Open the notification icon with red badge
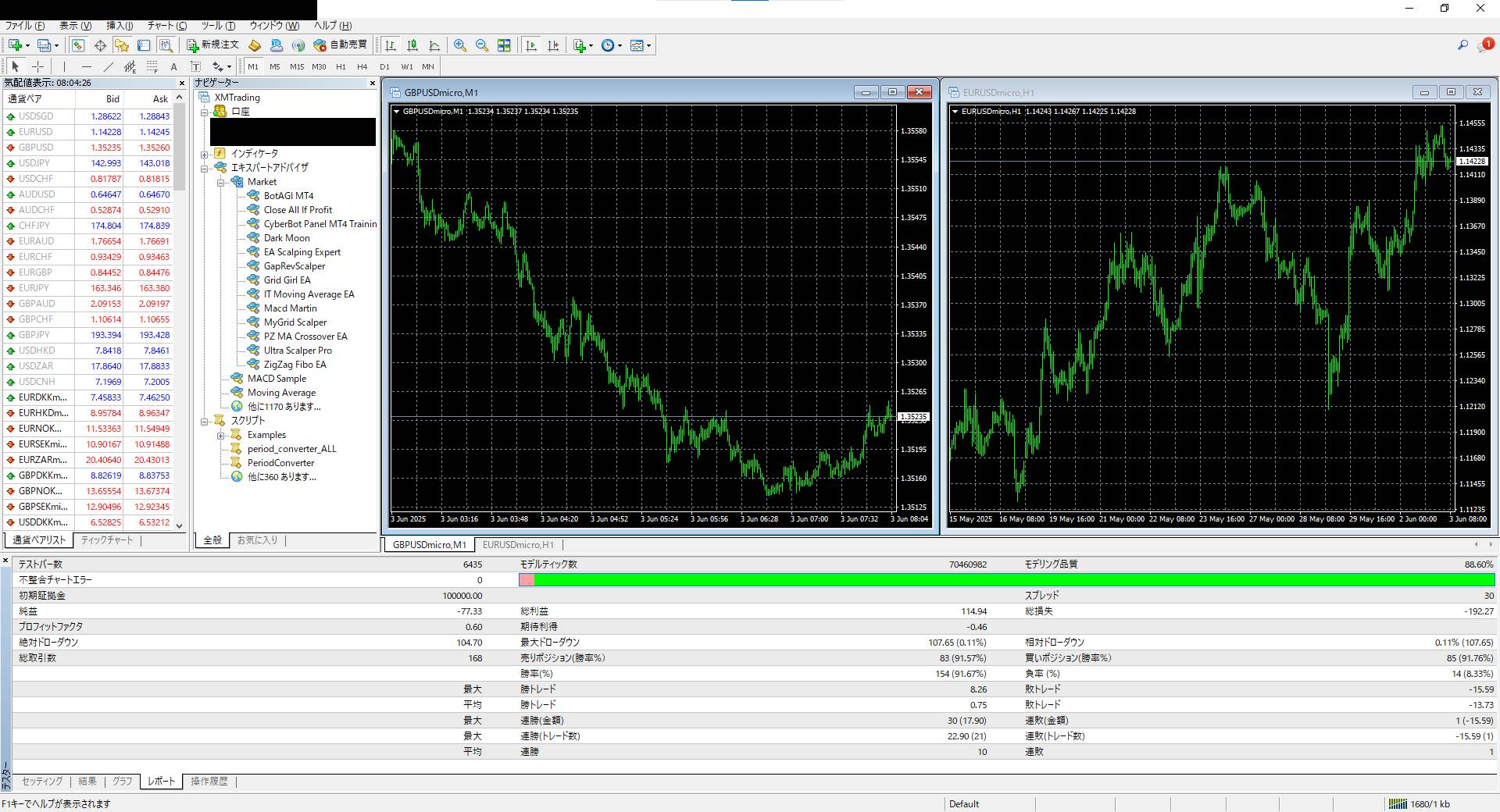Image resolution: width=1500 pixels, height=812 pixels. coord(1486,45)
